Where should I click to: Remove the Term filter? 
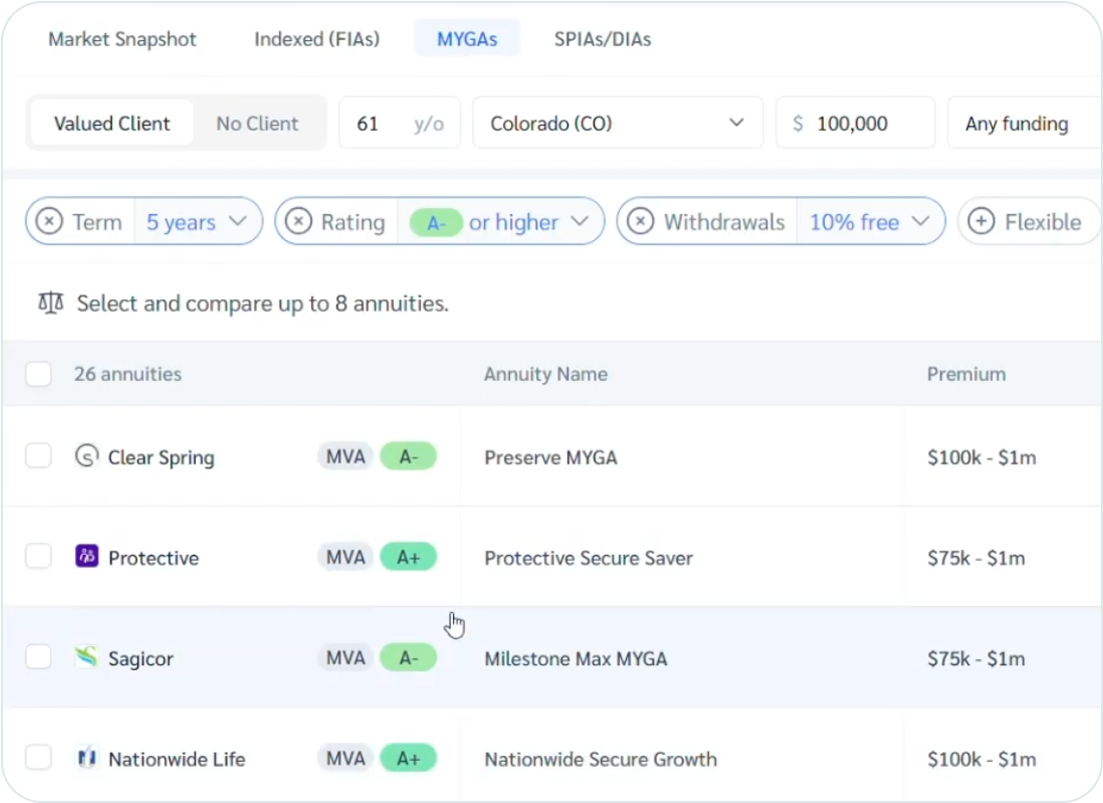click(x=49, y=221)
